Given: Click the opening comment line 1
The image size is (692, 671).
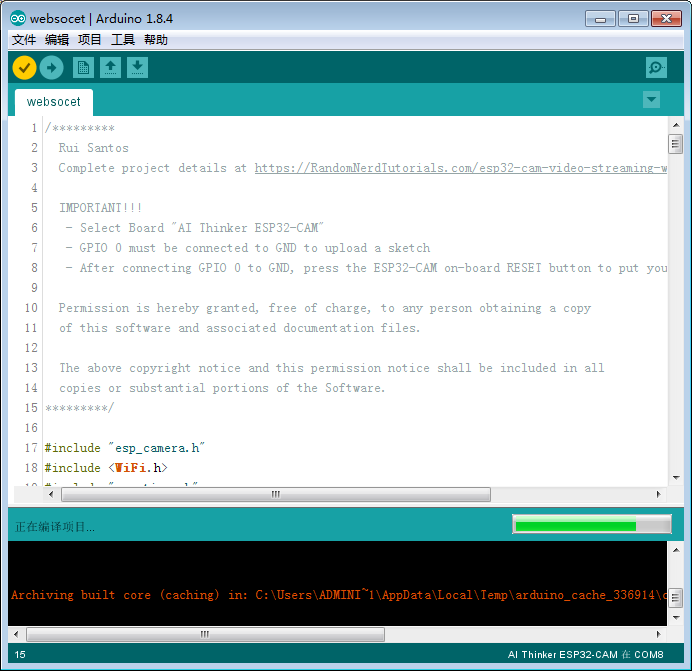Looking at the screenshot, I should coord(79,128).
